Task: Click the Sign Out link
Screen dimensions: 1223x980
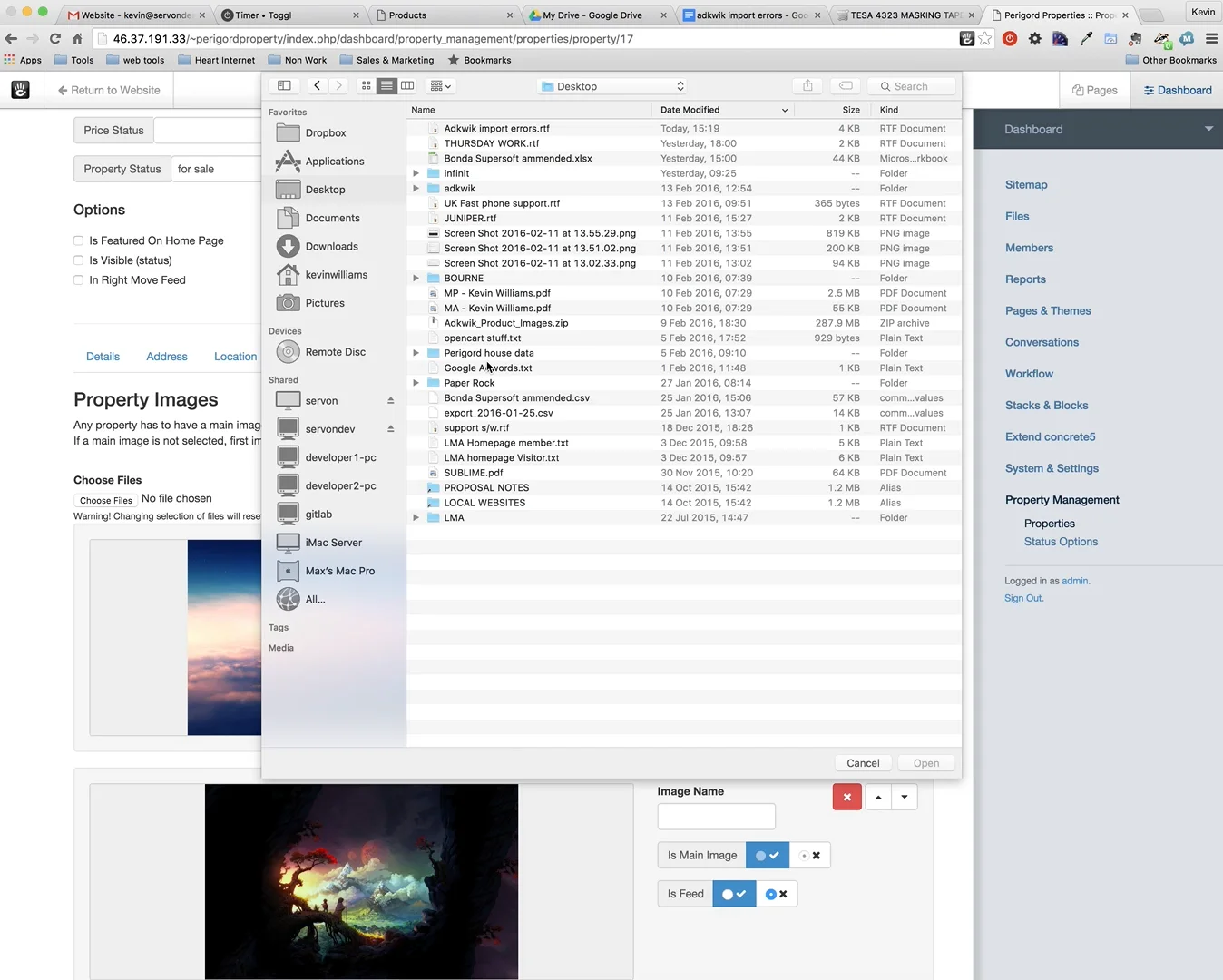Action: pos(1023,598)
